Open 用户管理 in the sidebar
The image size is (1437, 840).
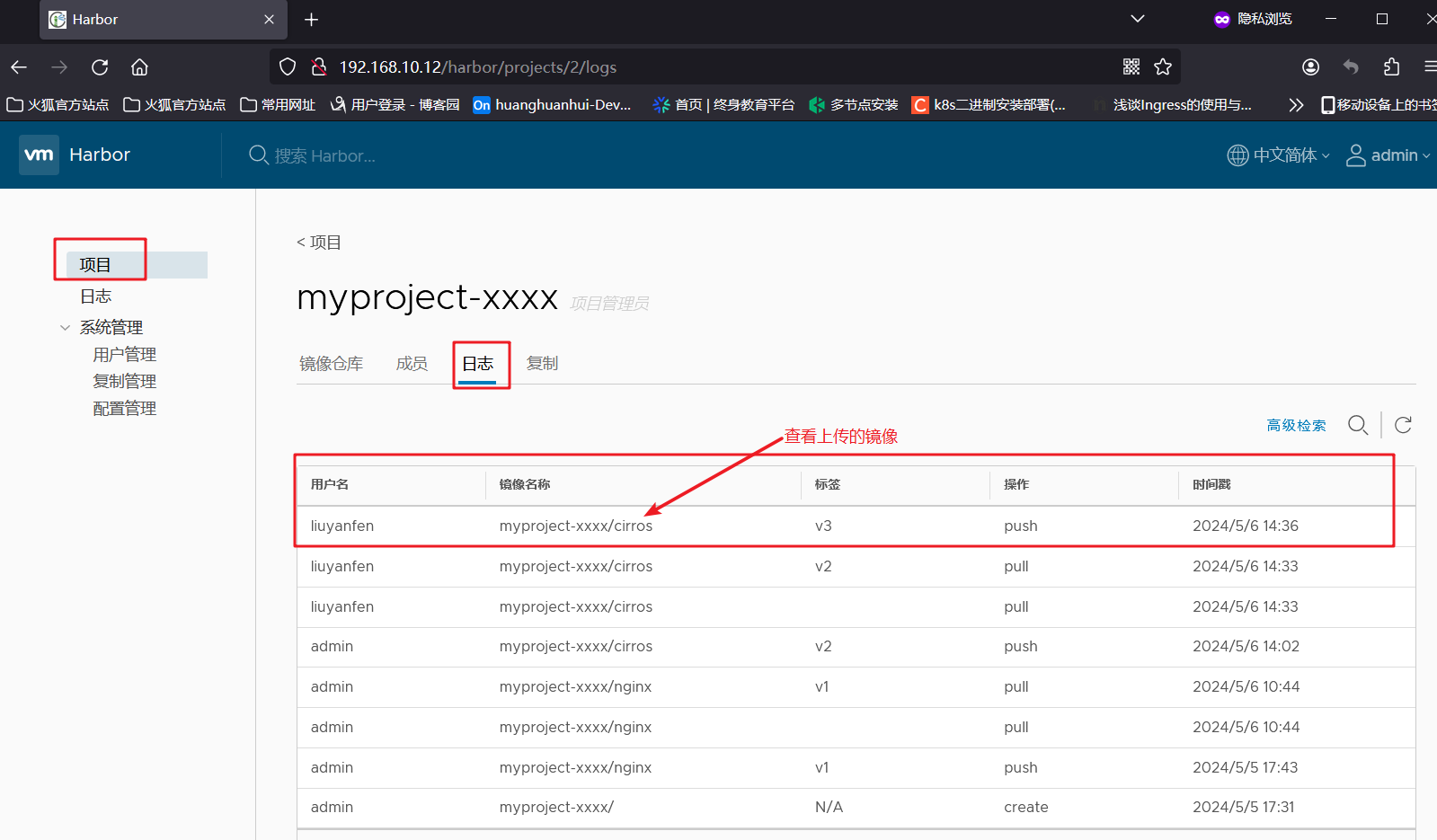pos(124,355)
